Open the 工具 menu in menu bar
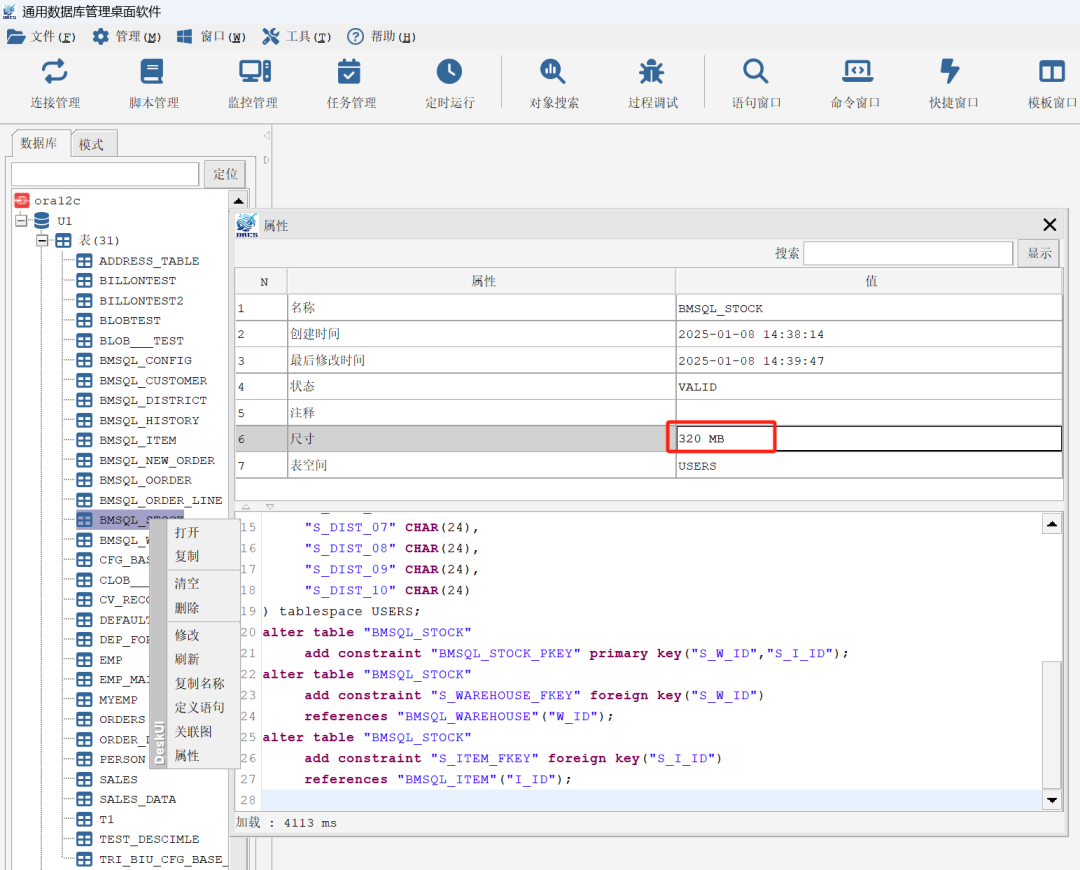This screenshot has height=870, width=1080. pyautogui.click(x=297, y=37)
